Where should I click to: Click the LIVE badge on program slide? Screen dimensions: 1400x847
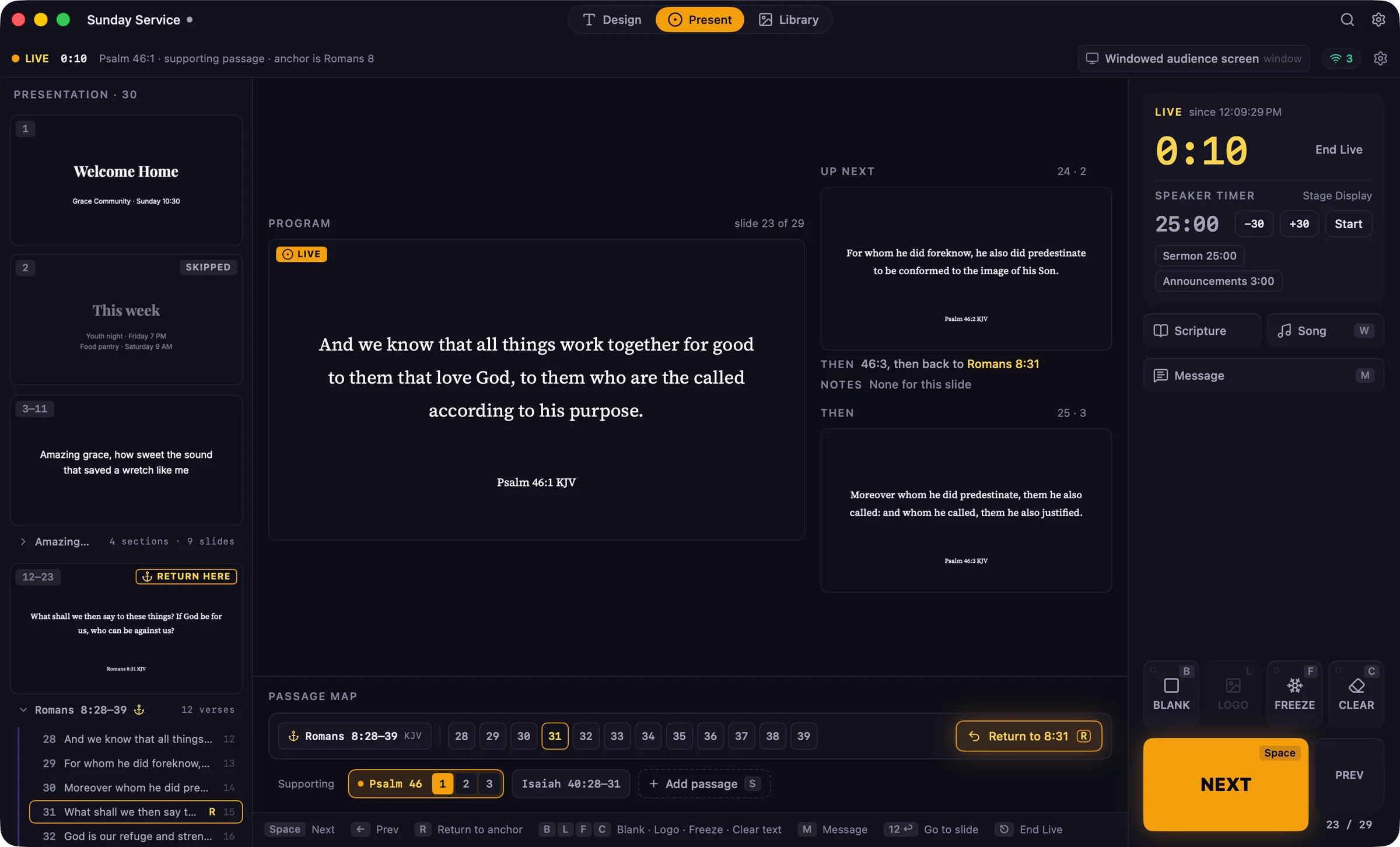(301, 254)
